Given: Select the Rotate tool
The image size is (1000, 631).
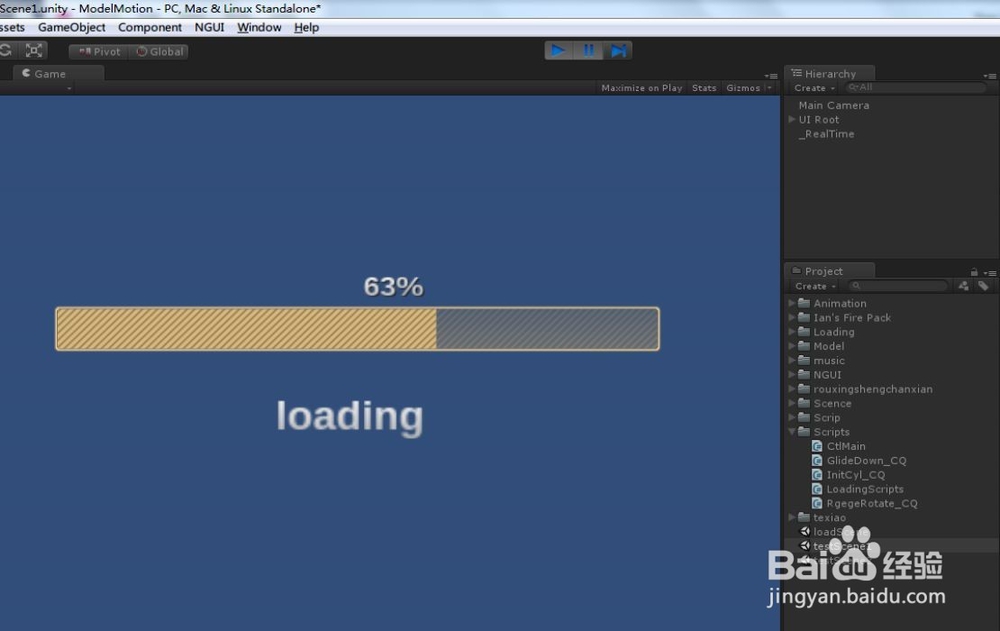Looking at the screenshot, I should (x=8, y=49).
